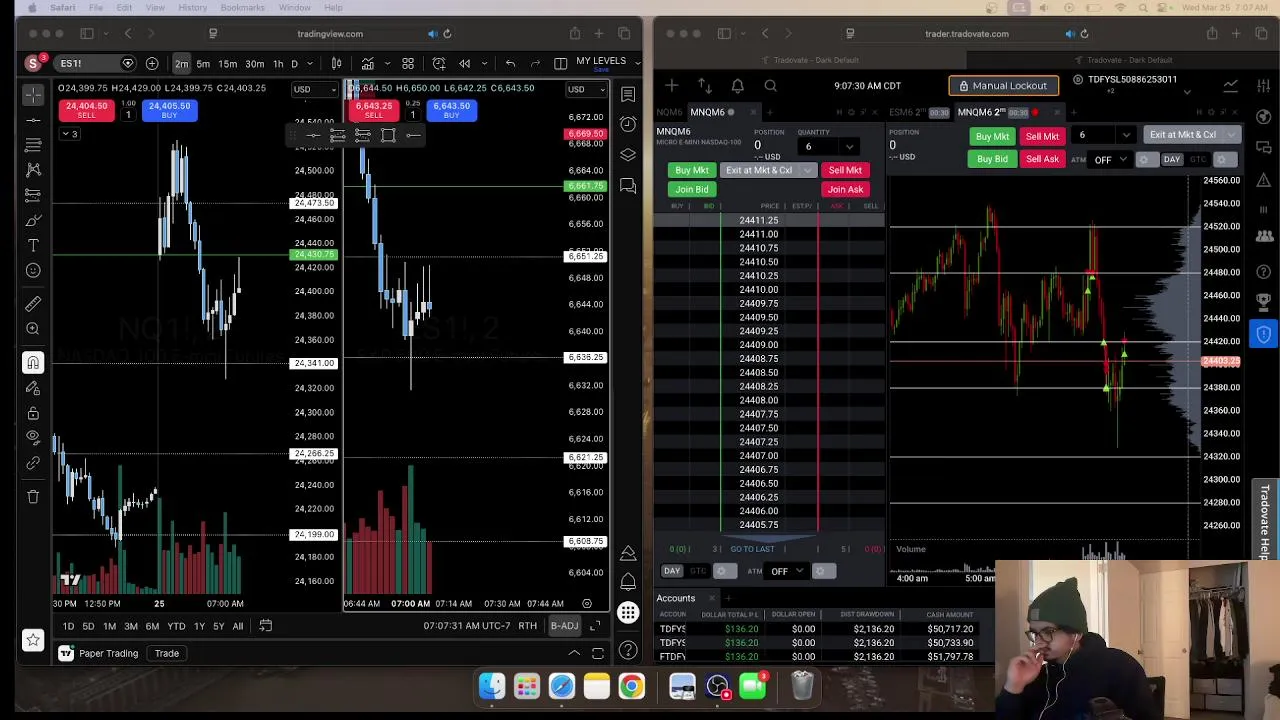
Task: Create an alert with the alarm-plus icon
Action: (439, 64)
